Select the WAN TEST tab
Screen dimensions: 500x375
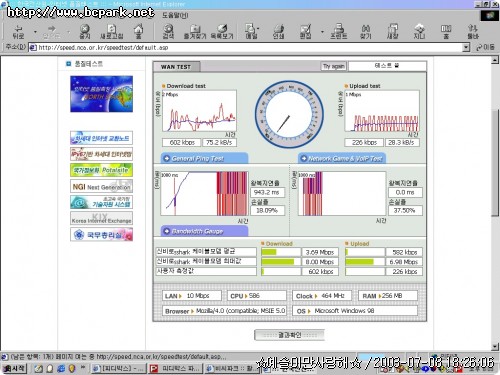(176, 67)
